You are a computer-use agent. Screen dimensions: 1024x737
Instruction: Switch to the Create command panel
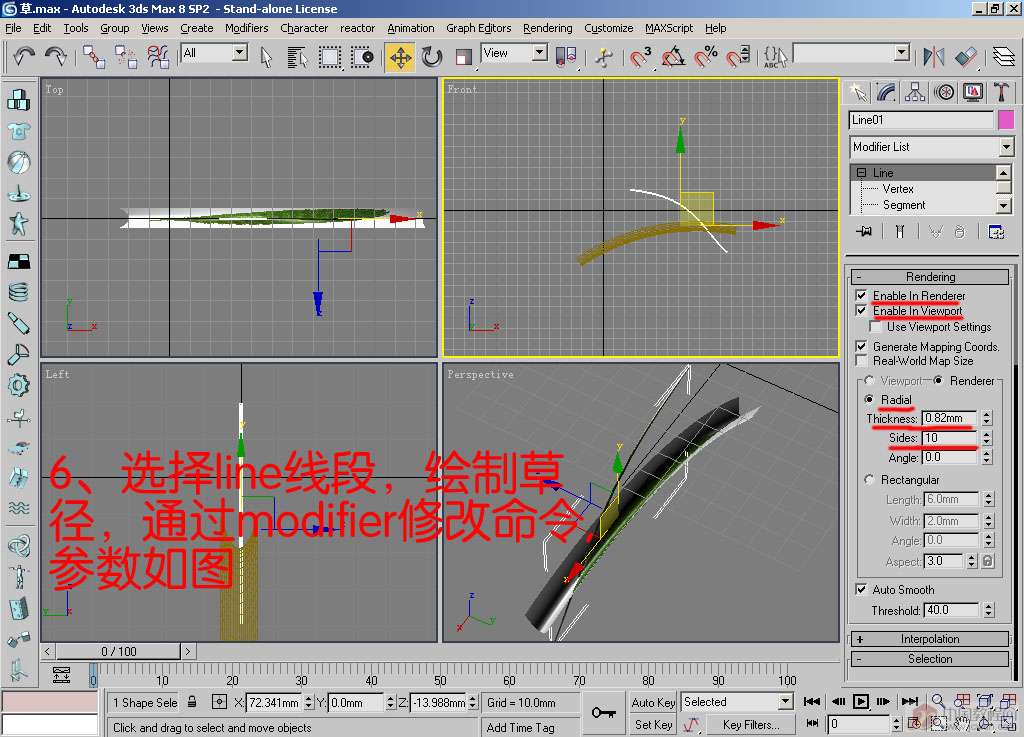click(858, 93)
